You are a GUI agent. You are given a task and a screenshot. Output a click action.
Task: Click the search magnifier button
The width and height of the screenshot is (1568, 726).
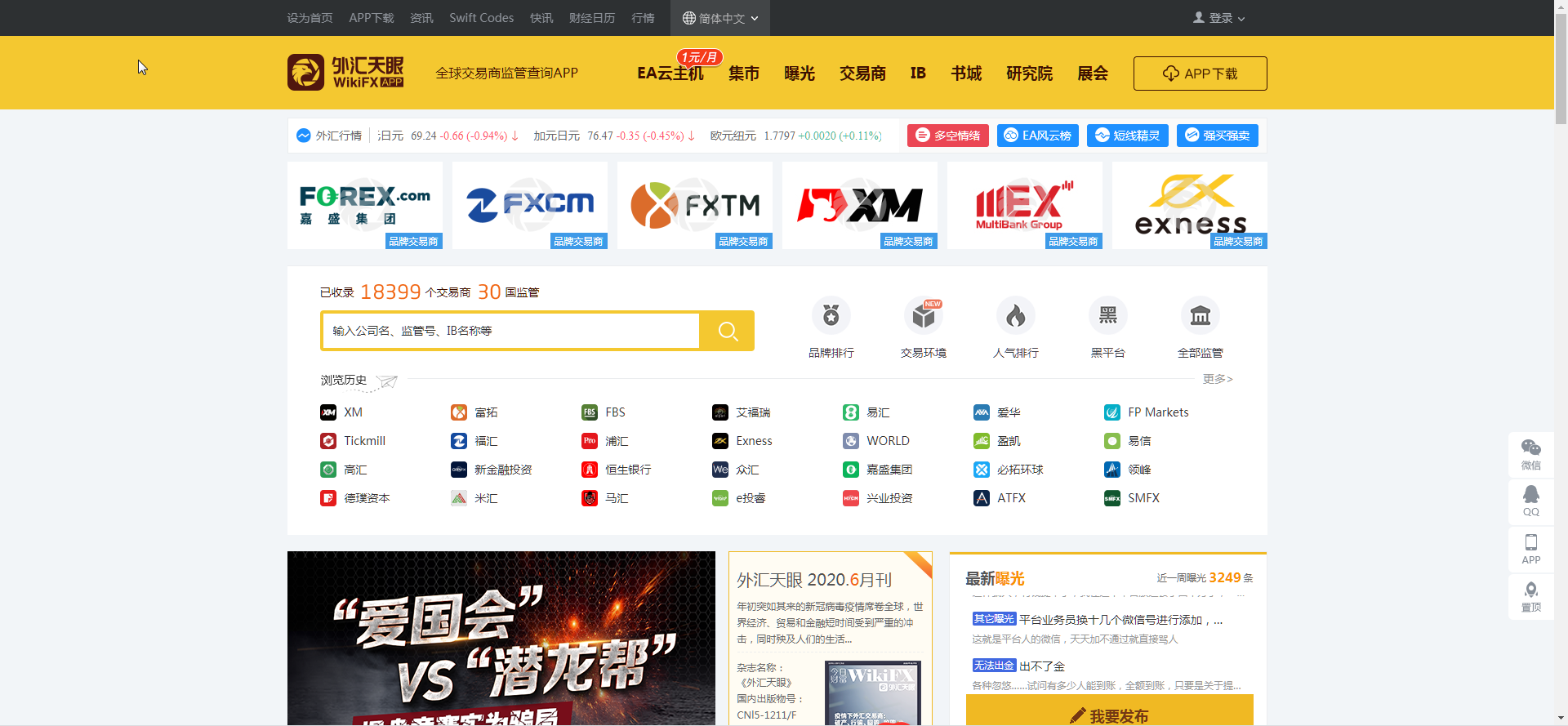click(728, 331)
